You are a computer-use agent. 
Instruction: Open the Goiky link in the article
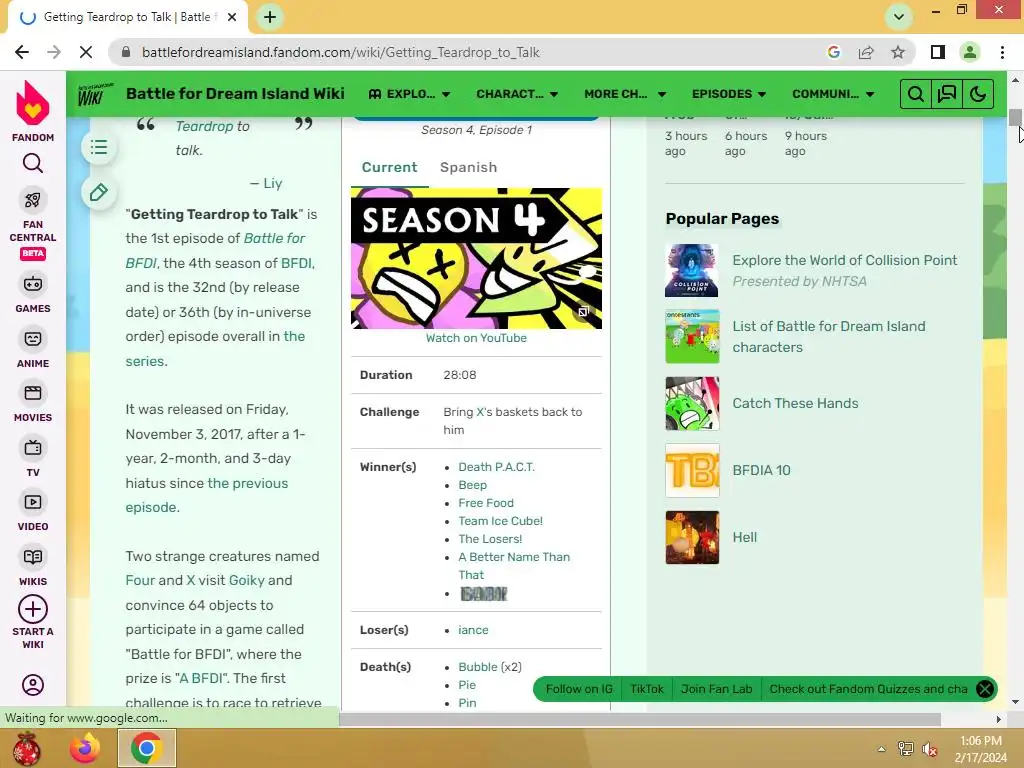(x=247, y=580)
